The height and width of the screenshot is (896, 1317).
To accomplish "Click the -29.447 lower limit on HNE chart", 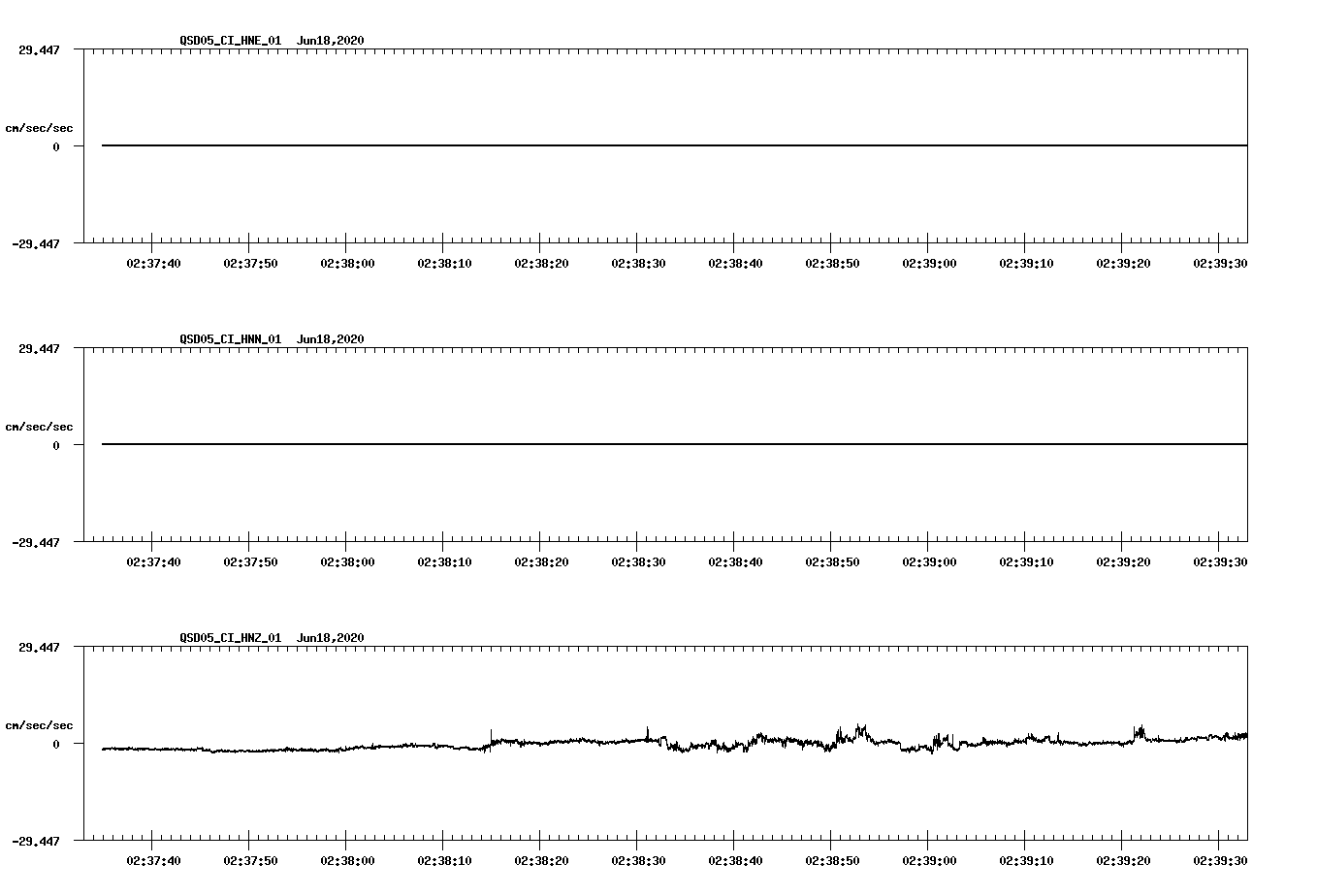I will pyautogui.click(x=36, y=244).
